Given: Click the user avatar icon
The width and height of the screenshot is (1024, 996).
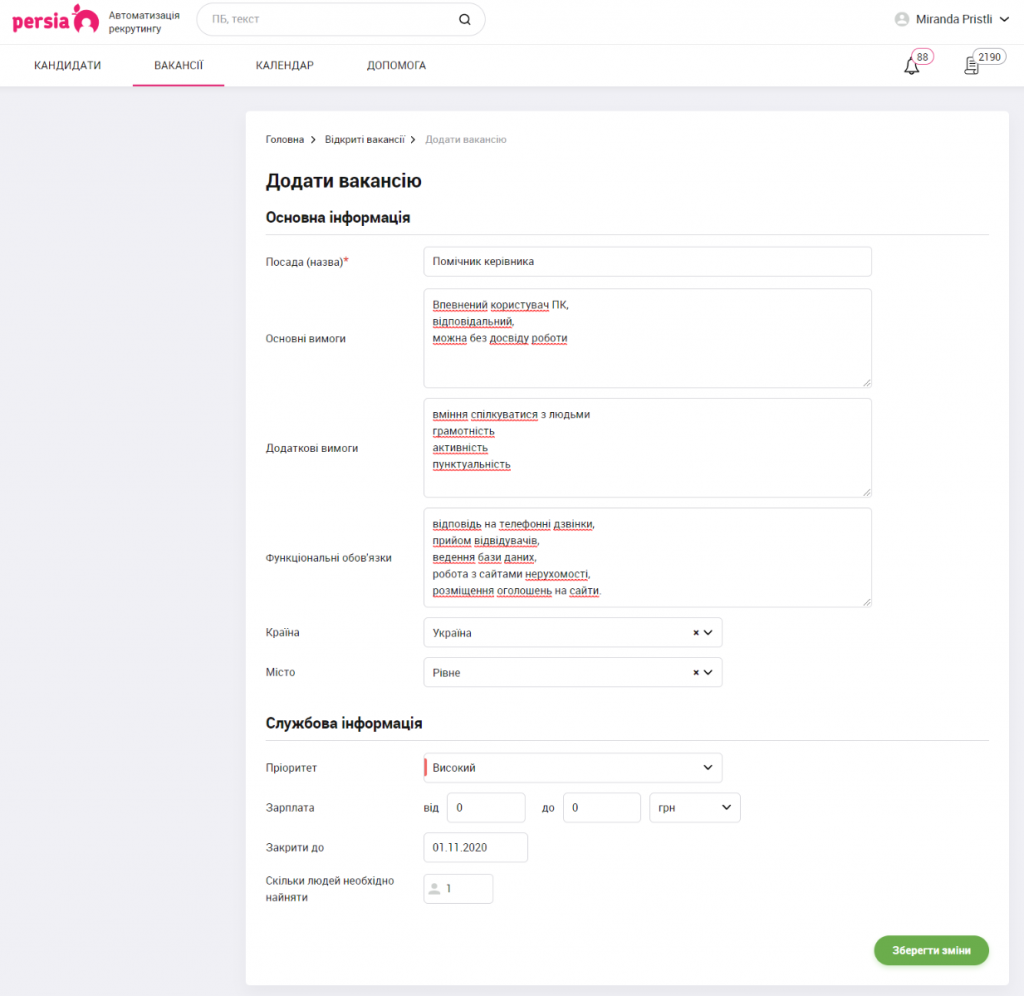Looking at the screenshot, I should pos(902,19).
